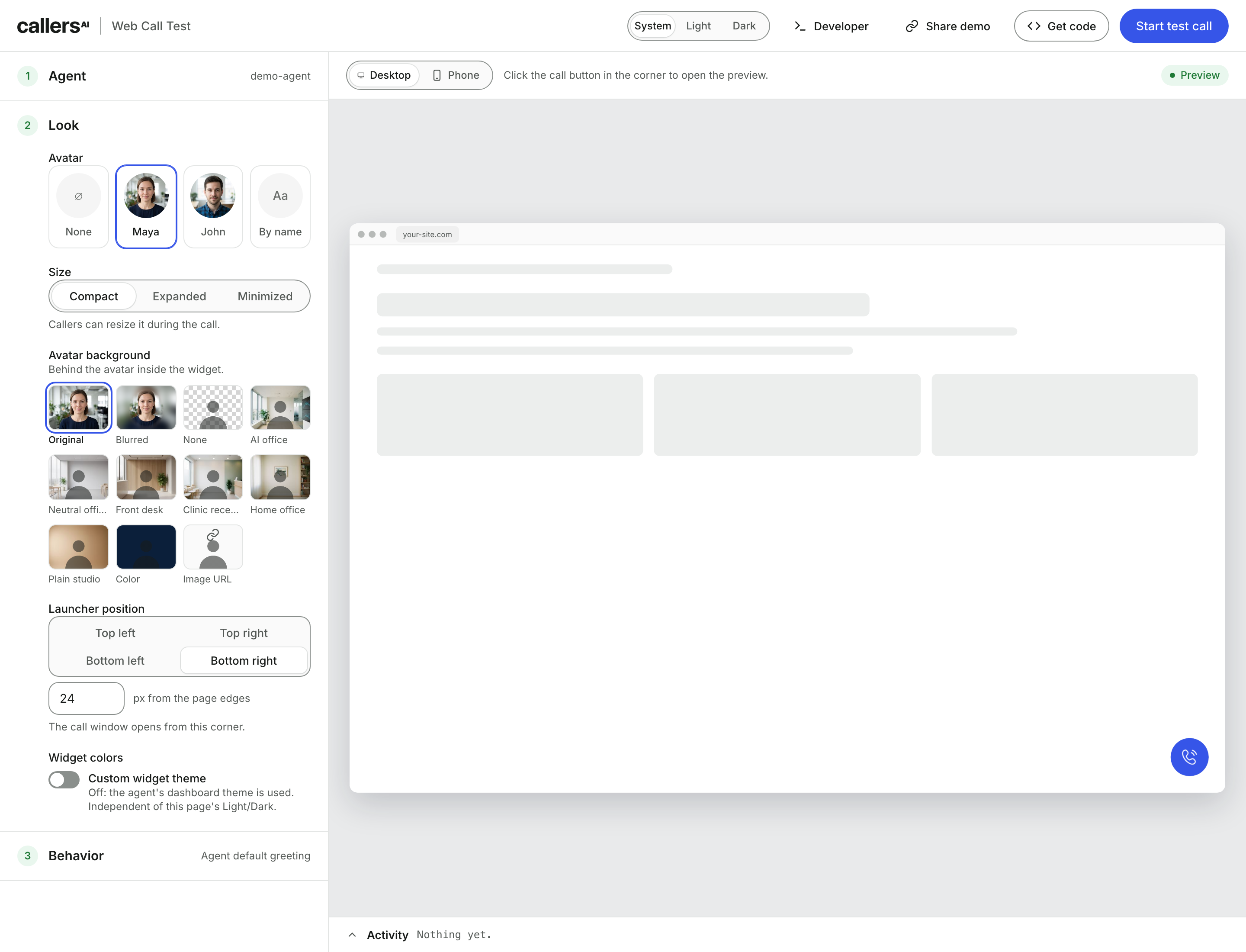Viewport: 1246px width, 952px height.
Task: Set launcher position to Top left
Action: click(115, 632)
